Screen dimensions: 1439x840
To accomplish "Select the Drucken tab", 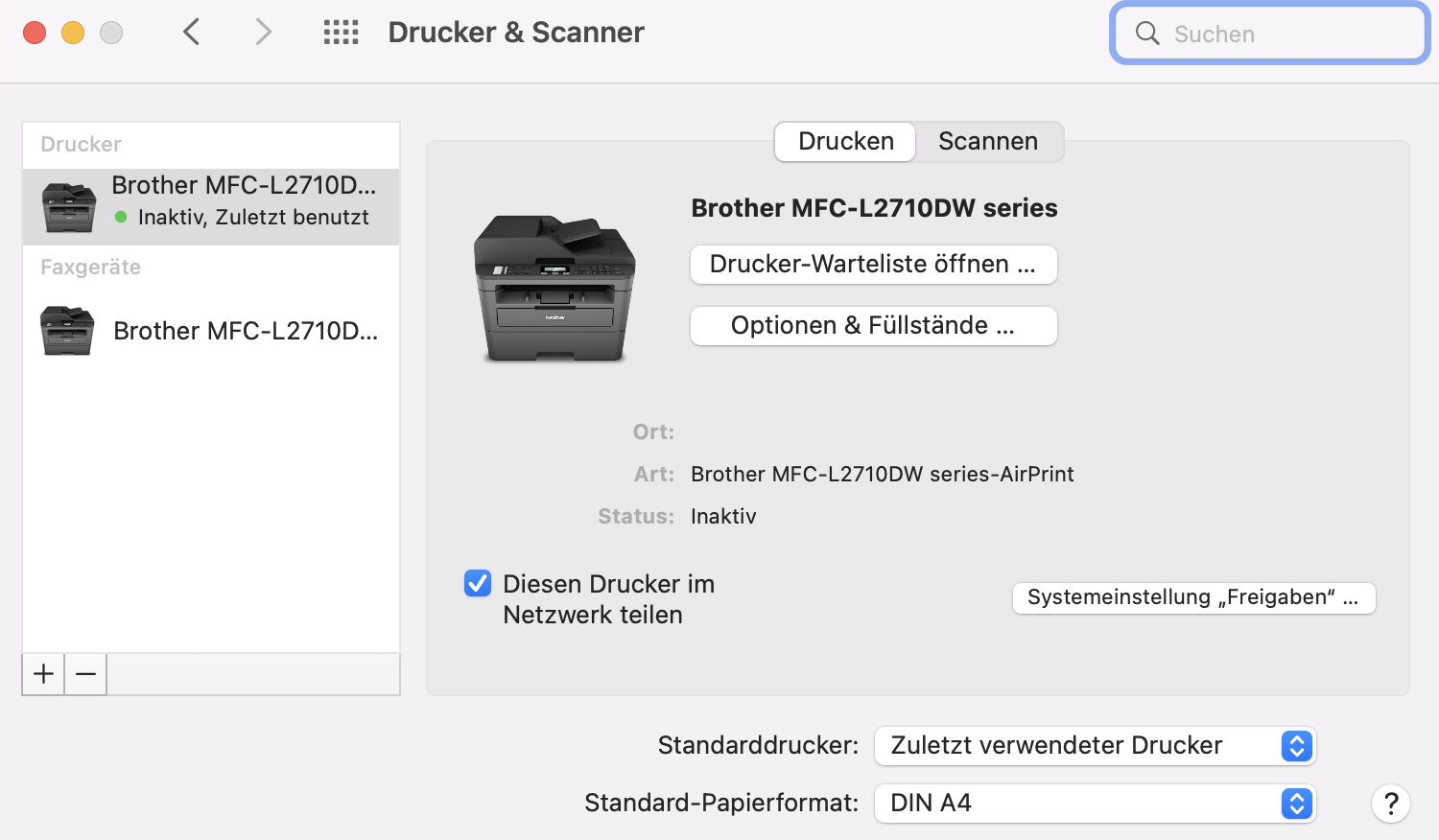I will click(x=845, y=142).
